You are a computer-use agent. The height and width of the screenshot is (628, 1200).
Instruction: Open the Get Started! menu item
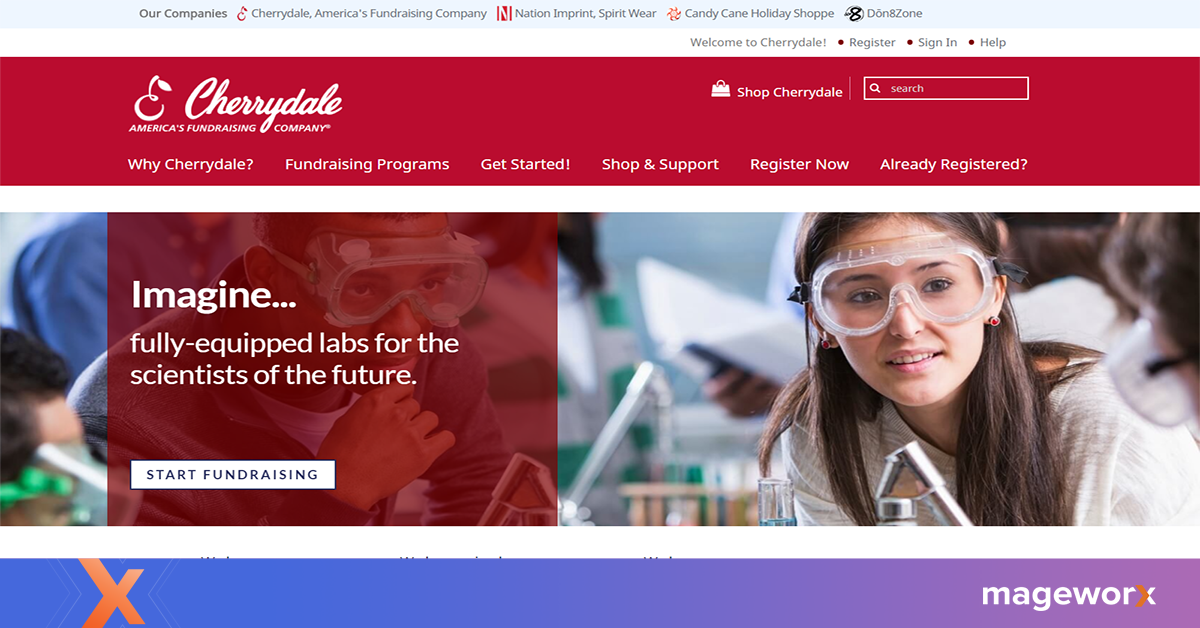525,164
